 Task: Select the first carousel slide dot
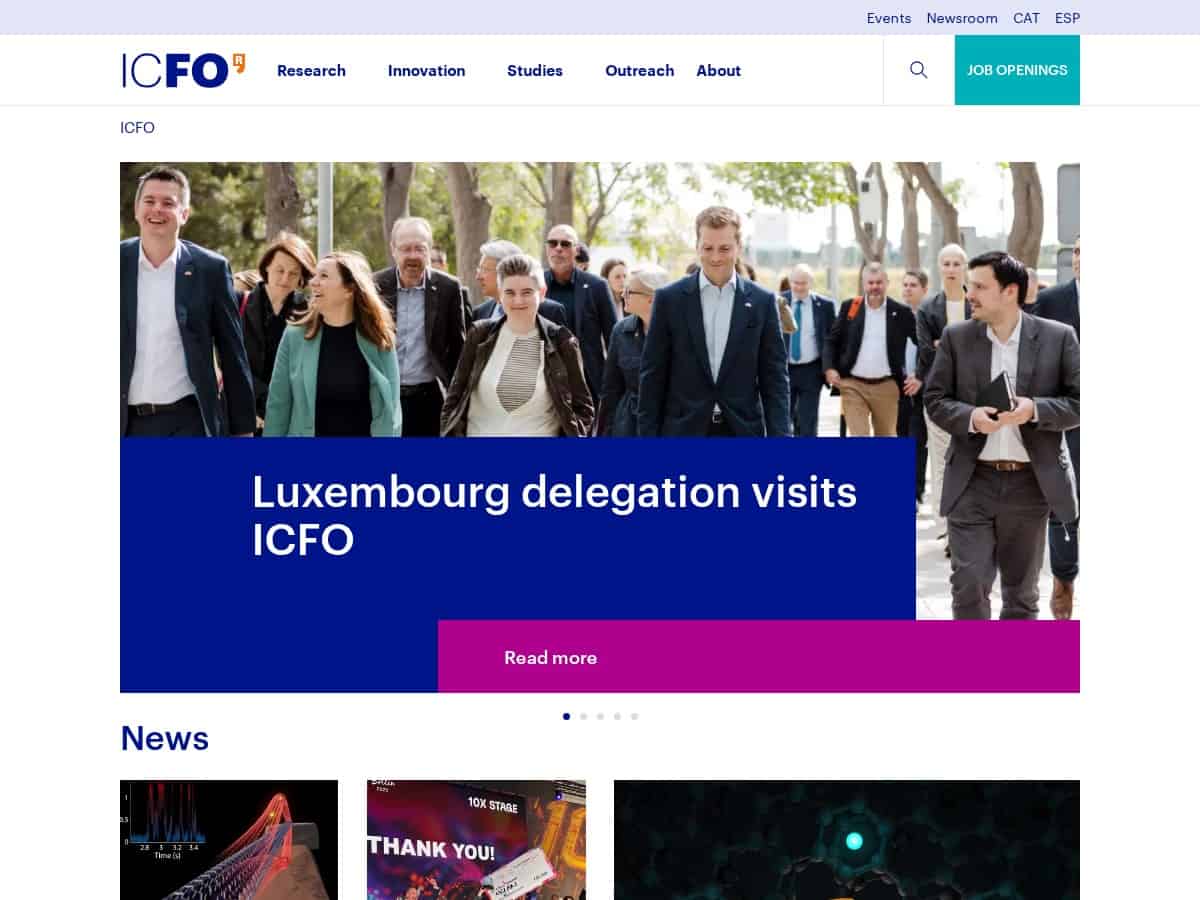click(x=567, y=716)
